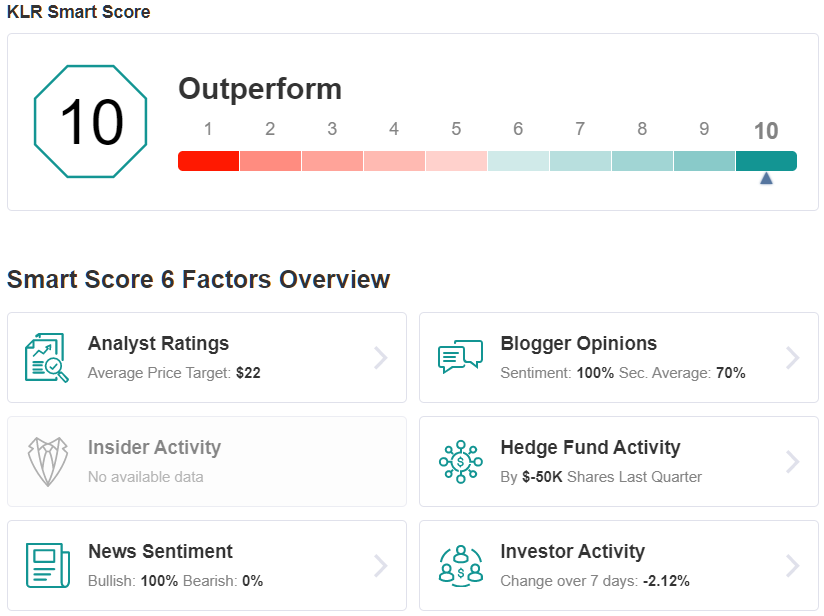Click the Investor Activity people icon

tap(460, 566)
